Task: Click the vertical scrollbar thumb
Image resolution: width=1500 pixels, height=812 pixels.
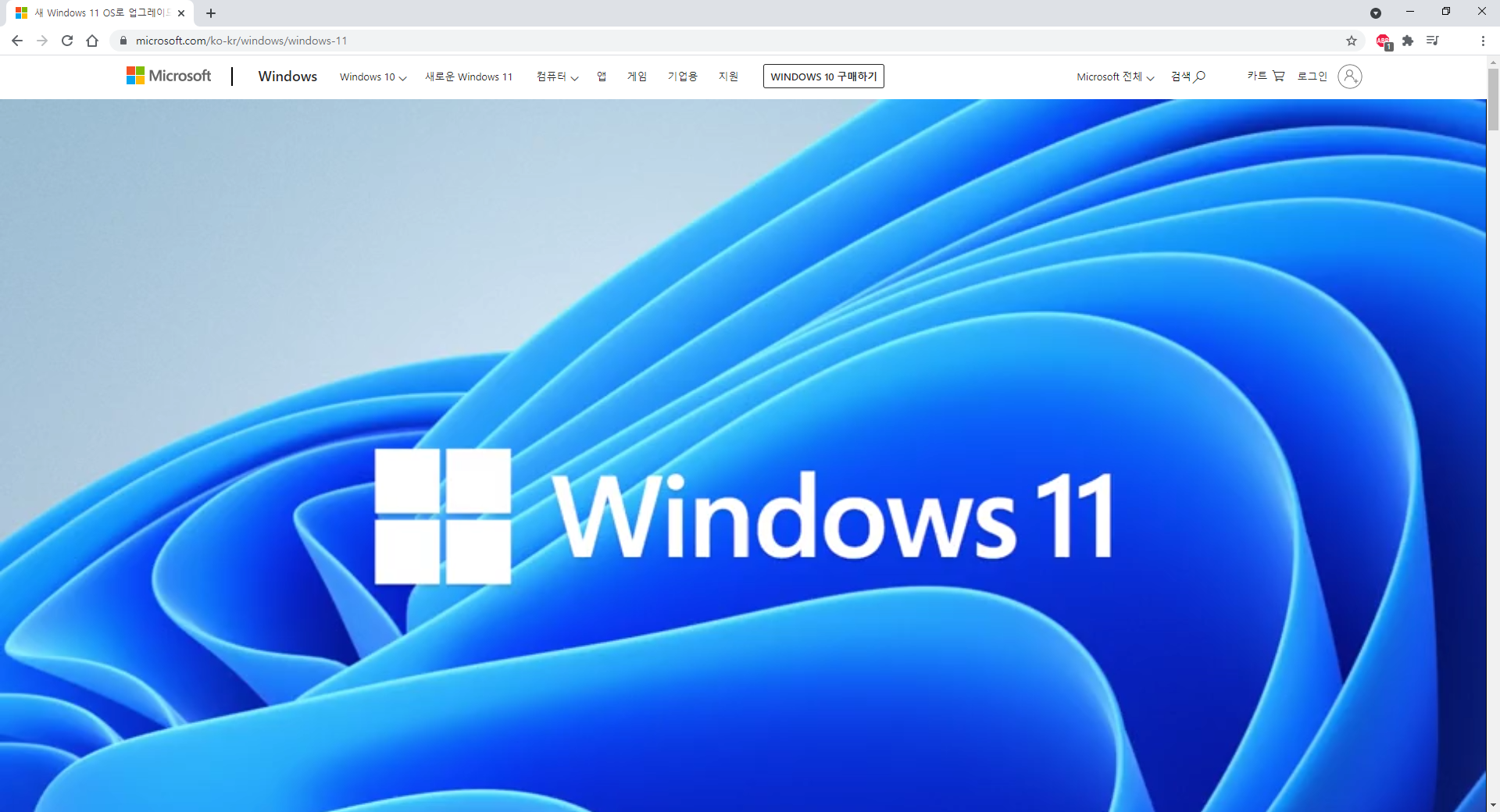Action: tap(1493, 99)
